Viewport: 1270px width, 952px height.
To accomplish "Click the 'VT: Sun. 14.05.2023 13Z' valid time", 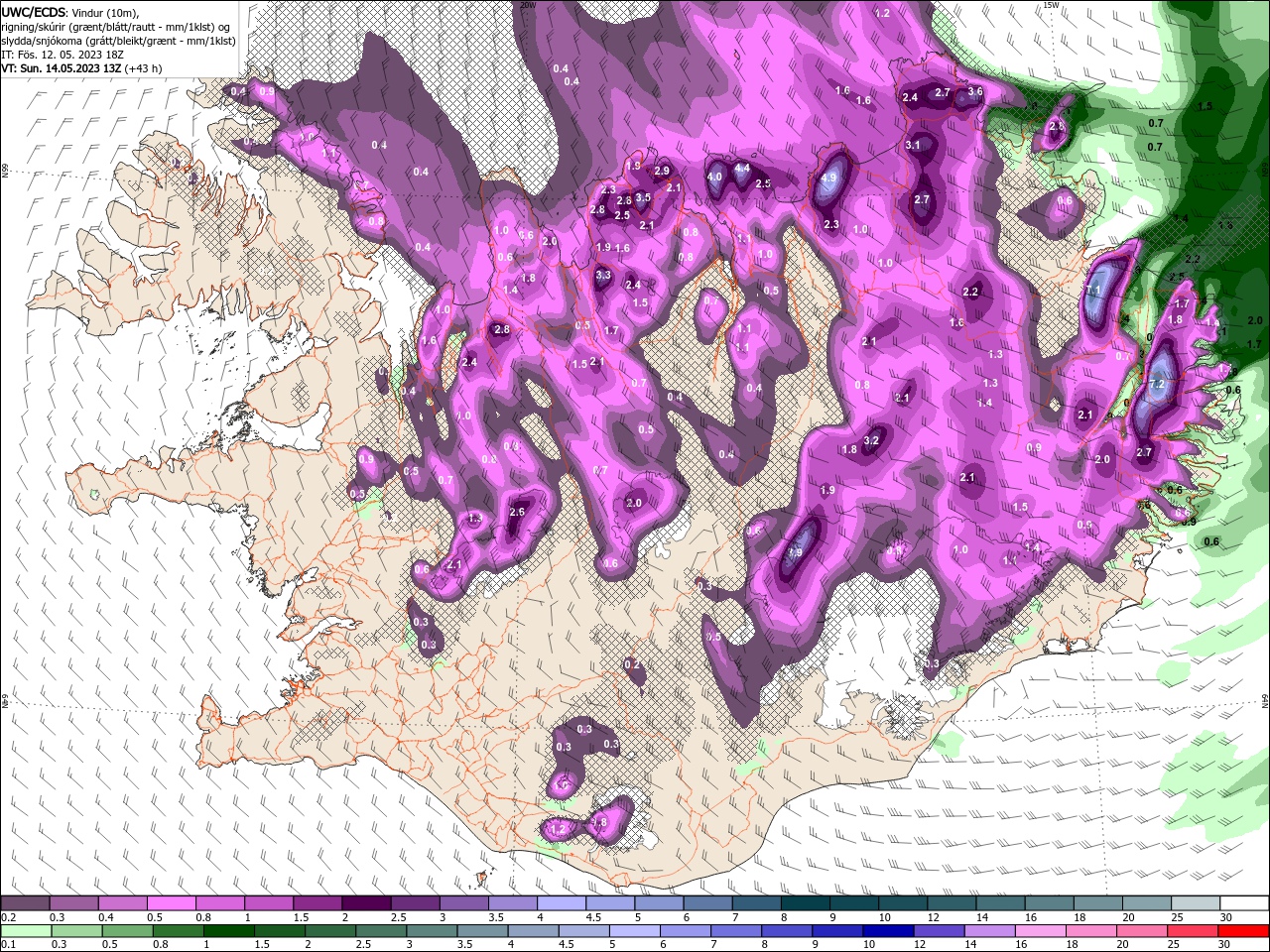I will point(62,68).
